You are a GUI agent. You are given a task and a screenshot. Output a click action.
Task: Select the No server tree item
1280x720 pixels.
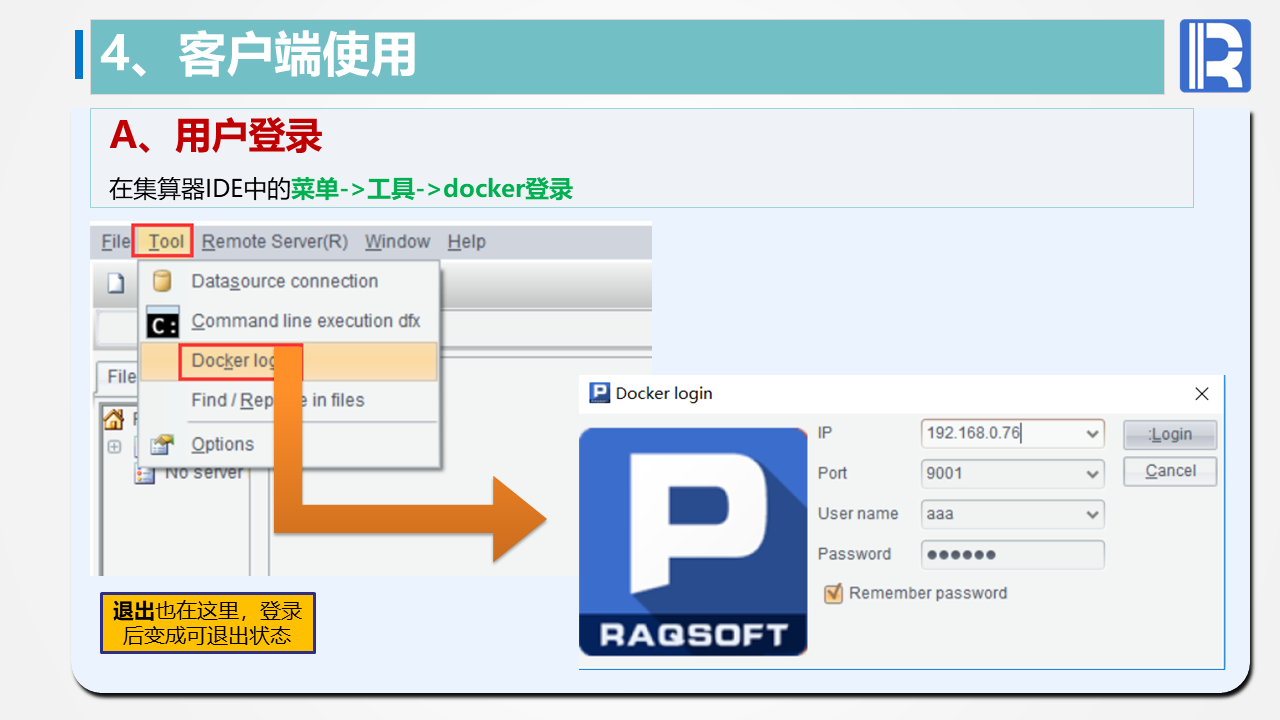[204, 472]
